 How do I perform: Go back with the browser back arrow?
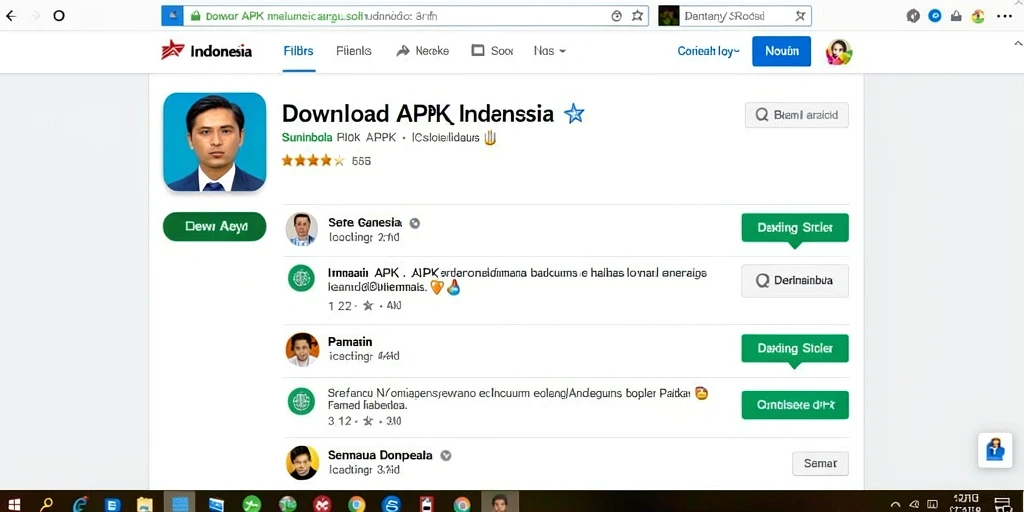click(11, 16)
